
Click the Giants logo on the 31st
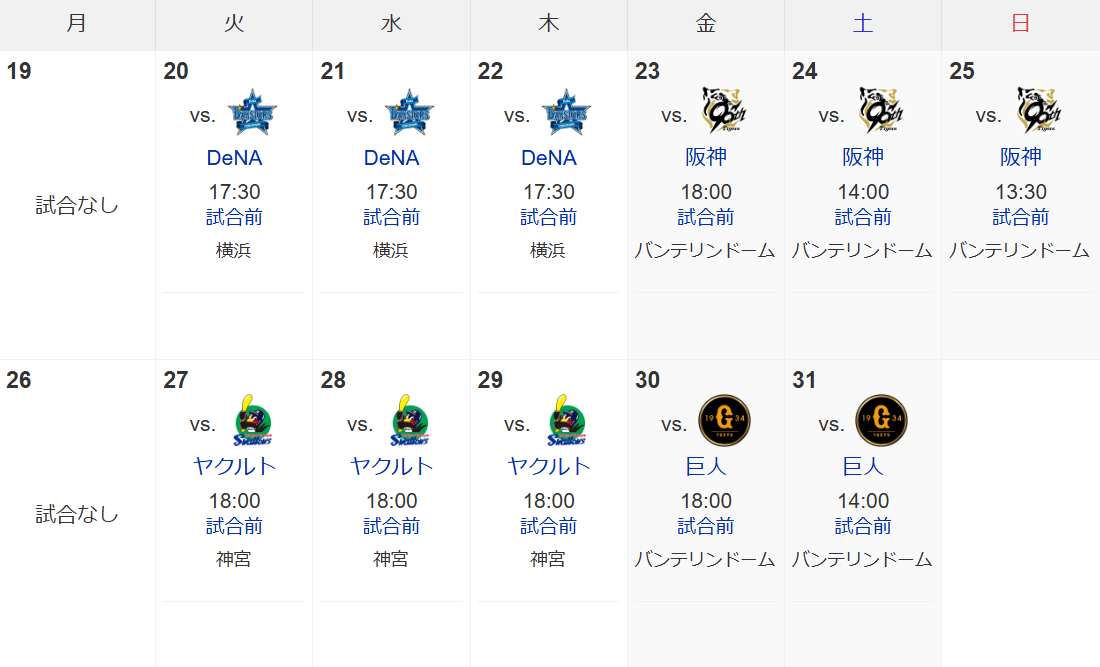click(x=882, y=420)
